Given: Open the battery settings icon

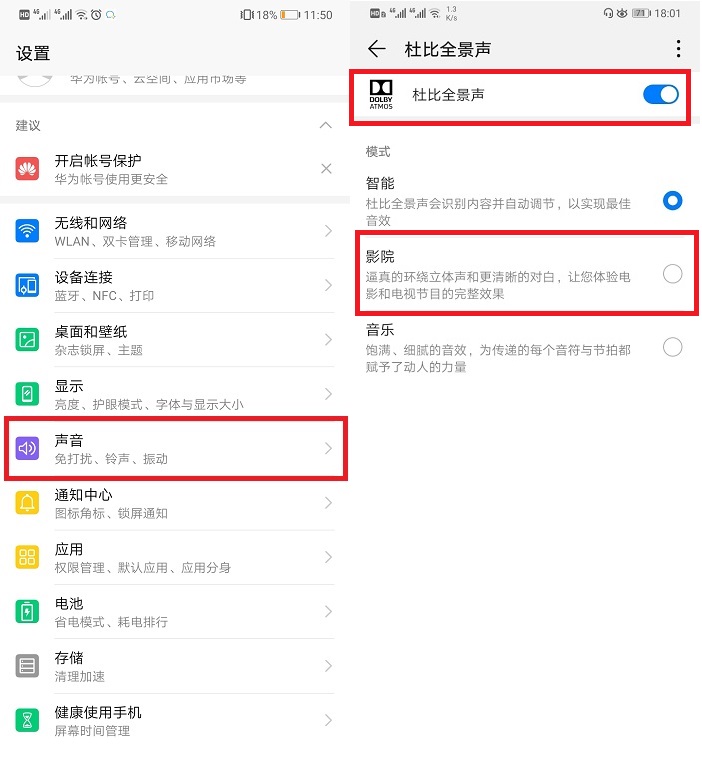Looking at the screenshot, I should (28, 612).
